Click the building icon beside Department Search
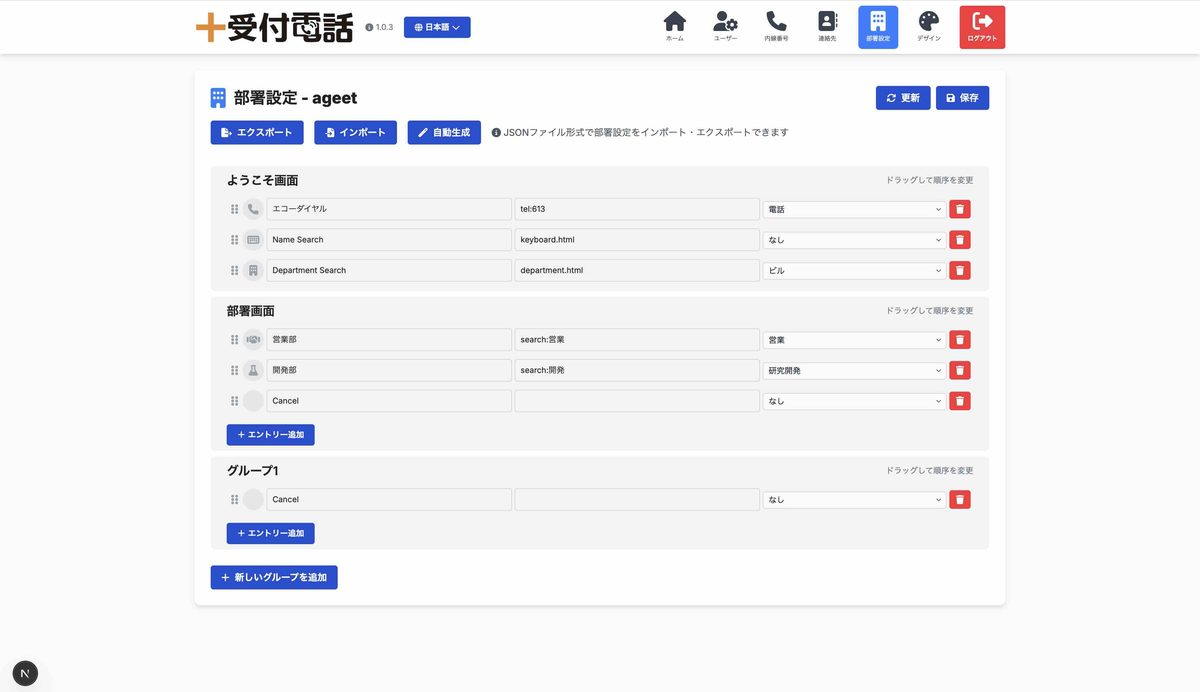Image resolution: width=1200 pixels, height=692 pixels. pyautogui.click(x=253, y=270)
